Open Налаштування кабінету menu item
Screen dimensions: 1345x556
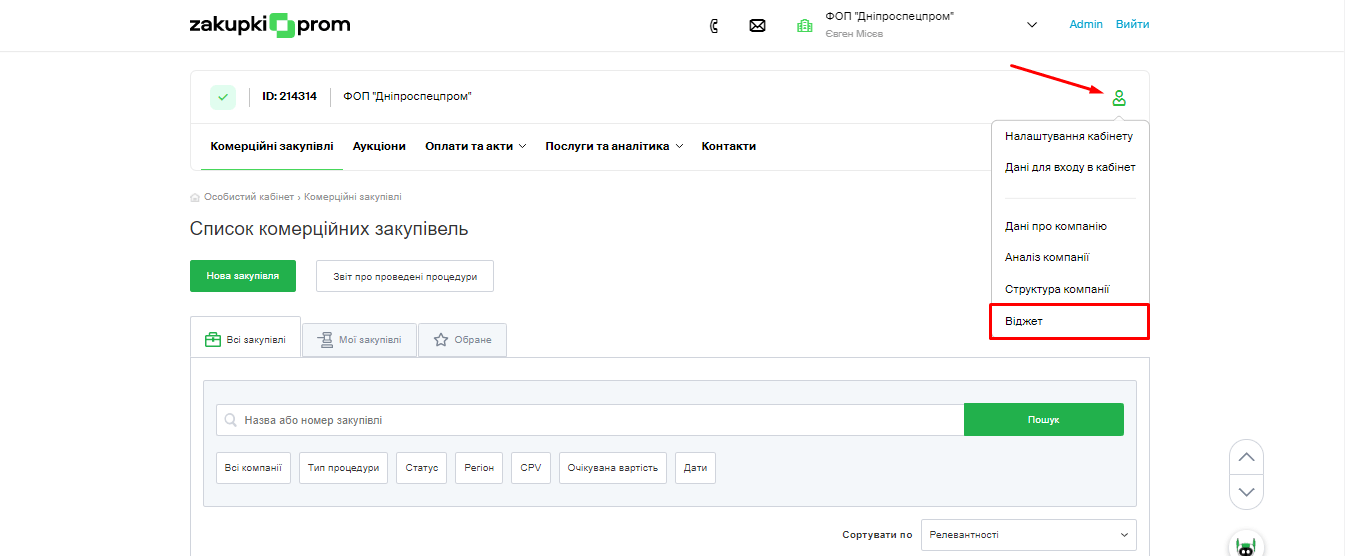point(1068,136)
